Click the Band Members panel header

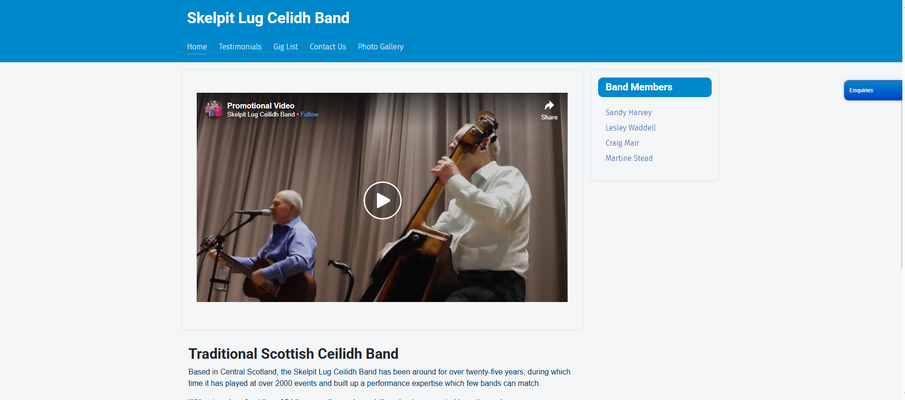(x=654, y=87)
